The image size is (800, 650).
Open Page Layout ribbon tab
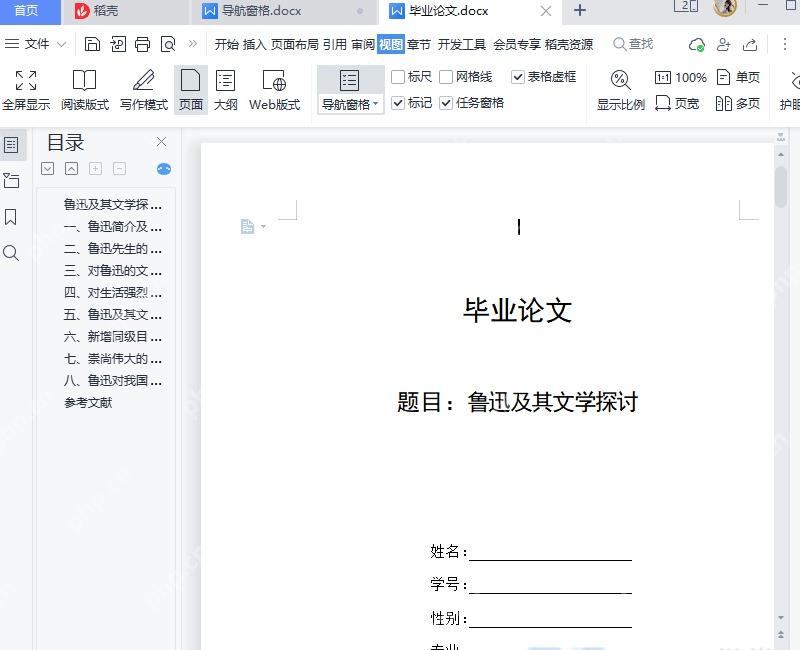(x=294, y=44)
